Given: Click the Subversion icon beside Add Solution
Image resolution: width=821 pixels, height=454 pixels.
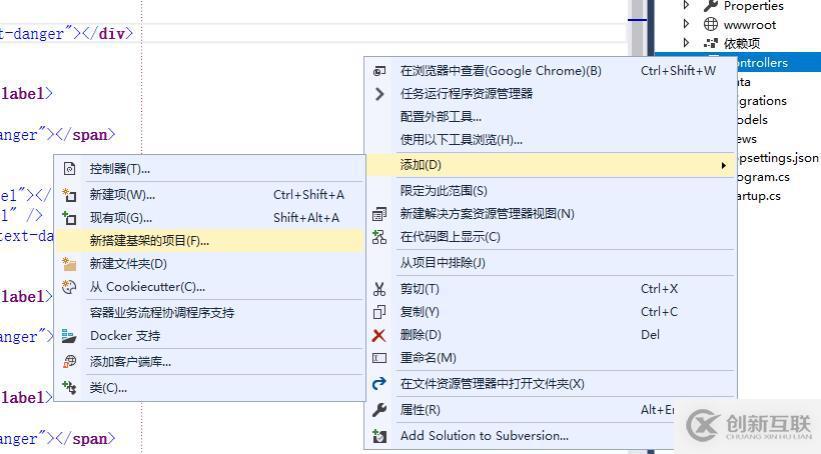Looking at the screenshot, I should pyautogui.click(x=379, y=436).
